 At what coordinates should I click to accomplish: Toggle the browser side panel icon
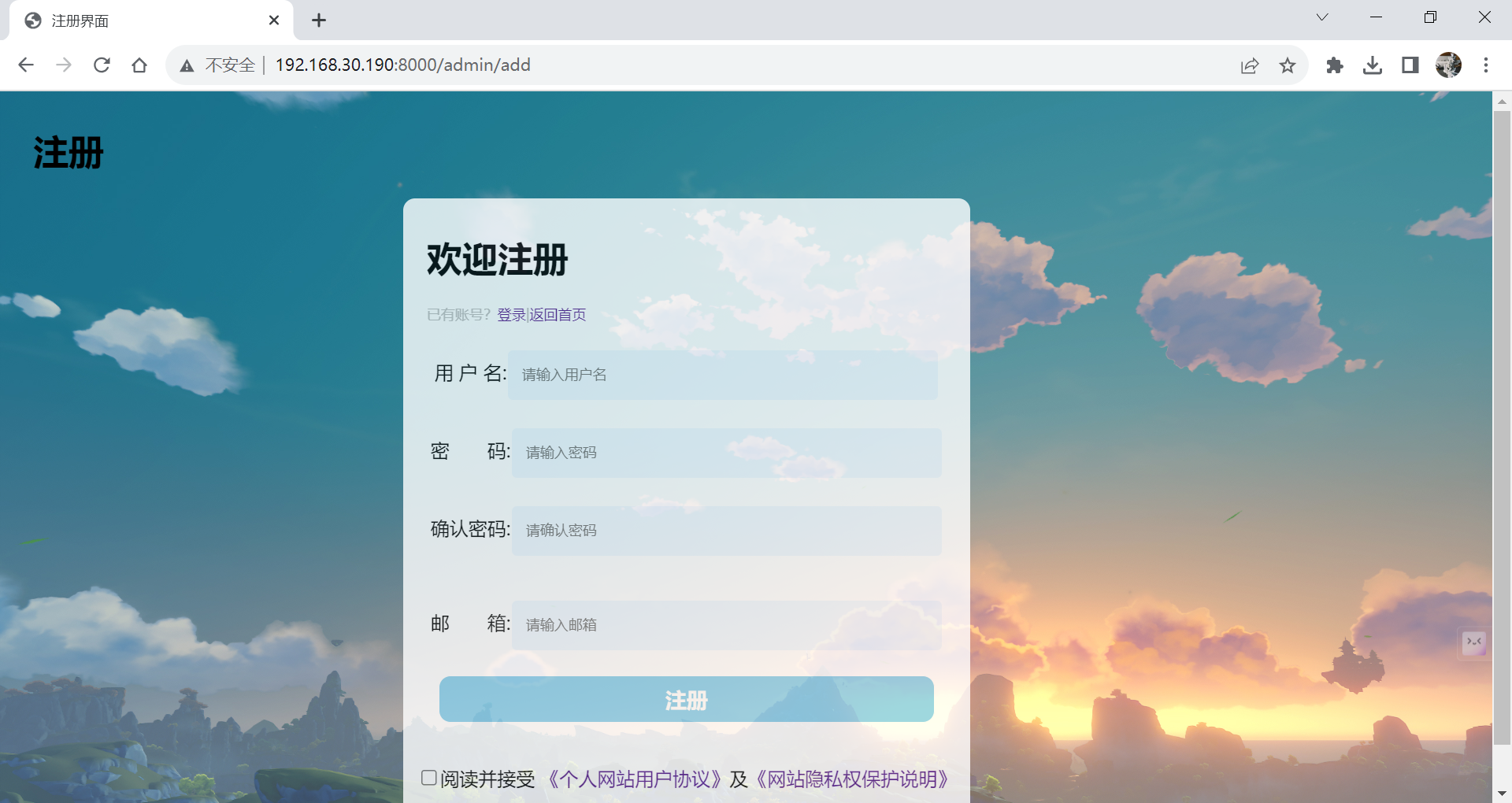(x=1410, y=65)
